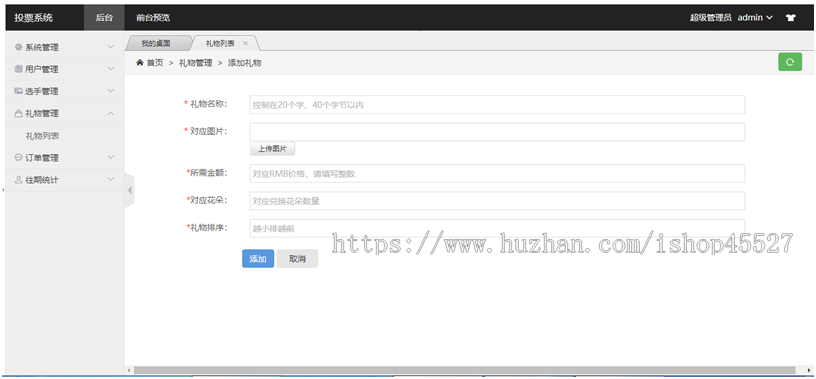The height and width of the screenshot is (379, 816).
Task: Focus the 对应花朵 input field
Action: pyautogui.click(x=497, y=200)
